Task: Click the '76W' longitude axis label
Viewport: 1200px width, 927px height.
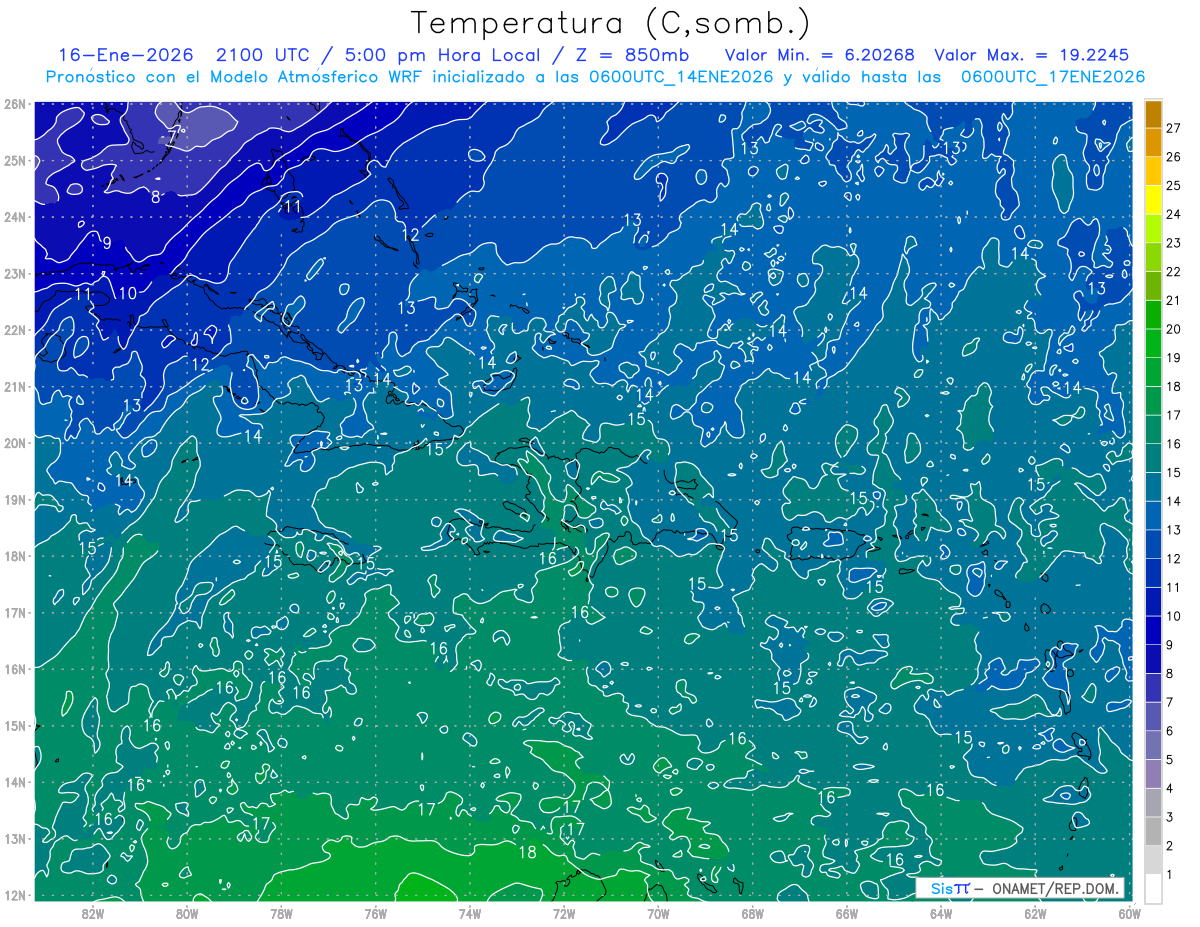Action: click(x=375, y=912)
